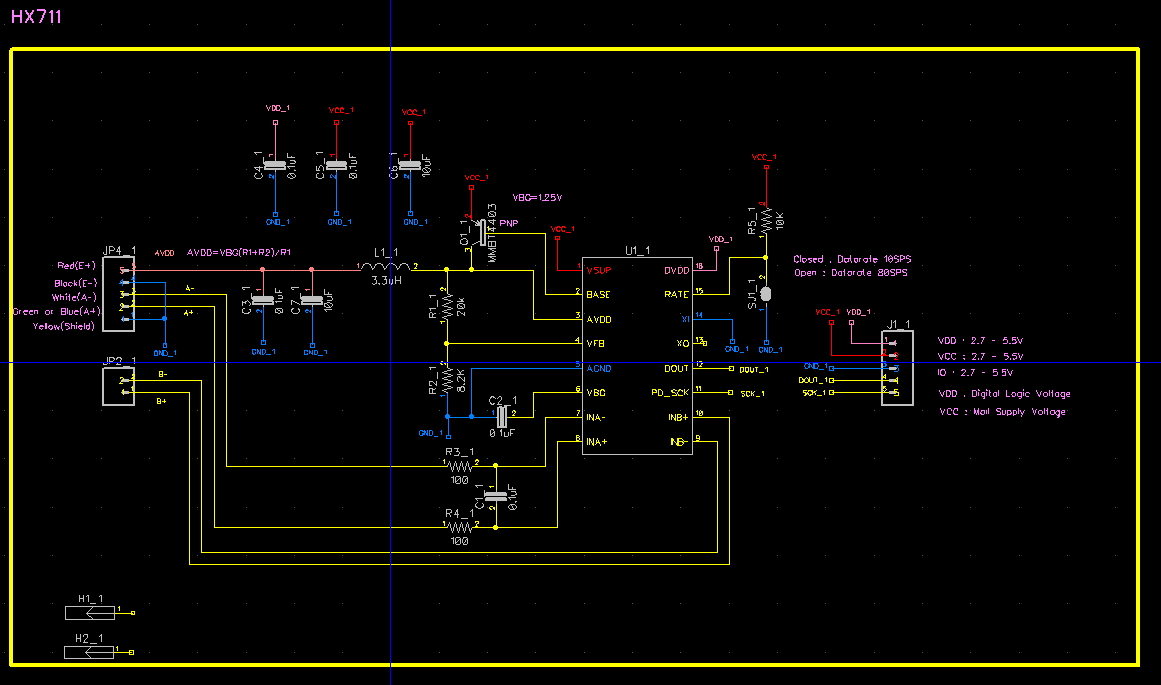Image resolution: width=1161 pixels, height=685 pixels.
Task: Select the H1_1 mounting hole symbol
Action: click(89, 612)
